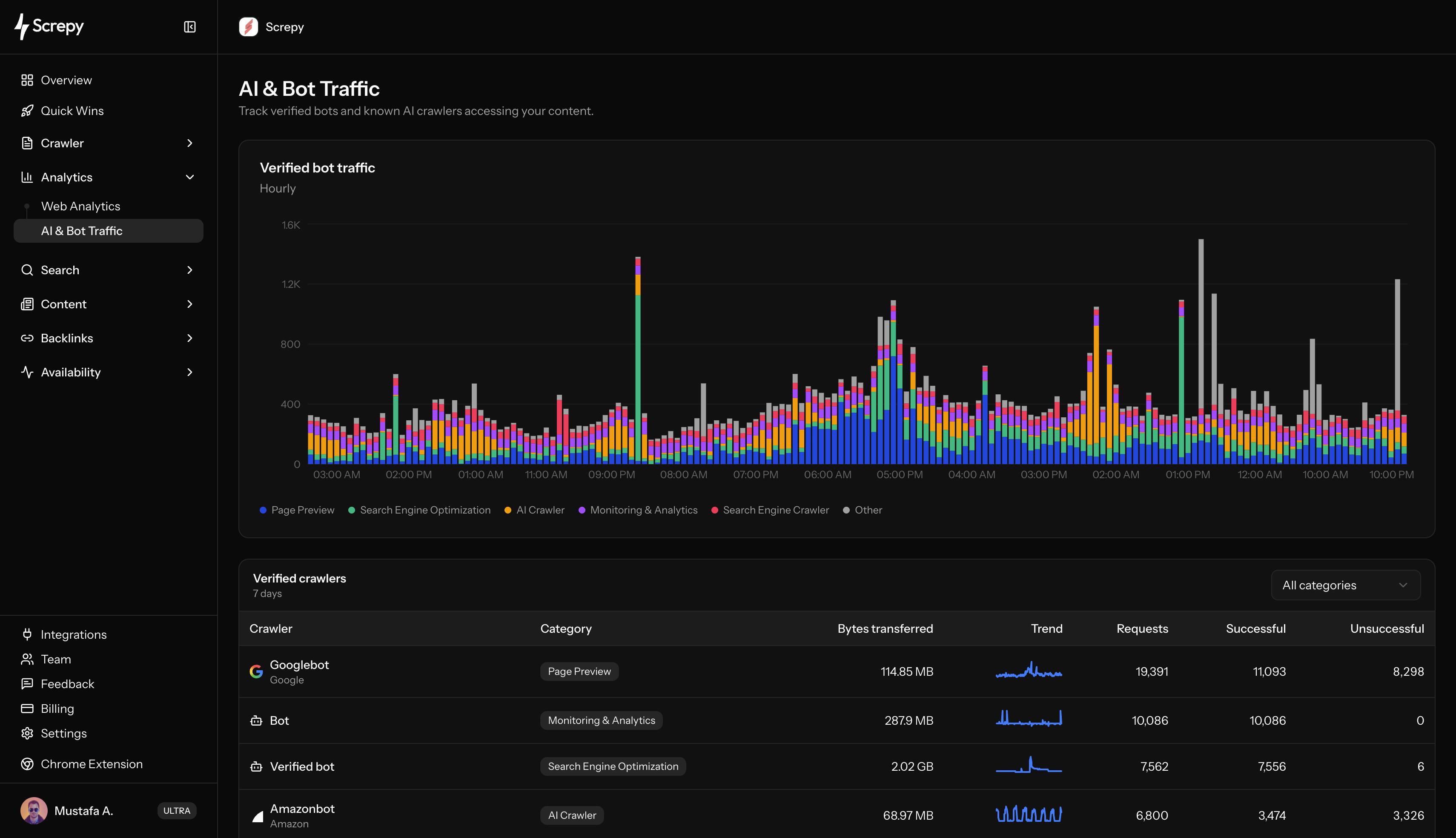This screenshot has width=1456, height=838.
Task: Click the Backlinks chain icon
Action: tap(27, 338)
